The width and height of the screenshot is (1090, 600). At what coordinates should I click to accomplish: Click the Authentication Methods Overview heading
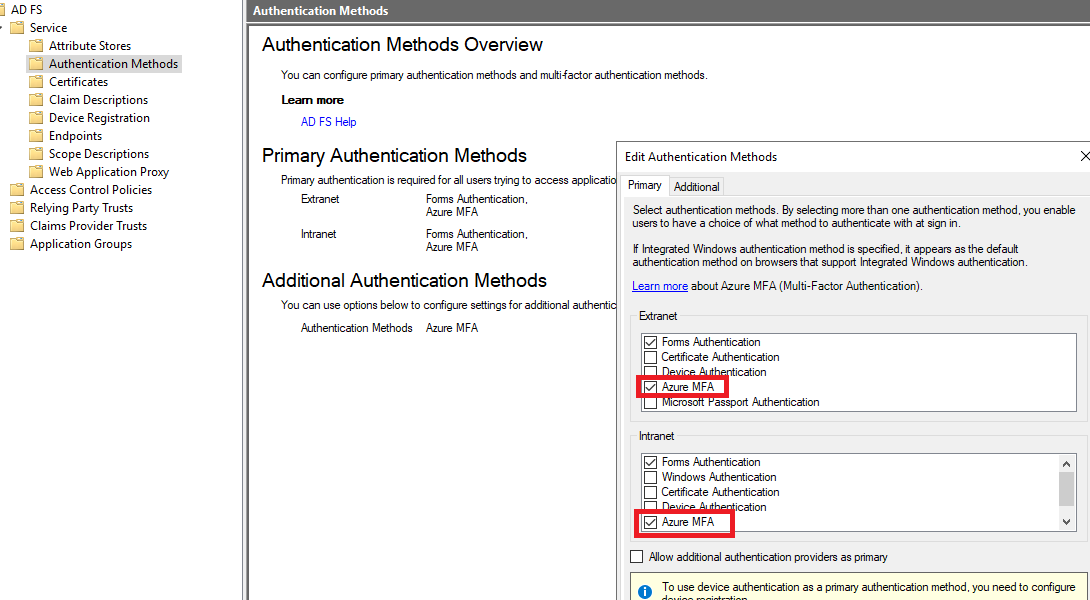(402, 44)
